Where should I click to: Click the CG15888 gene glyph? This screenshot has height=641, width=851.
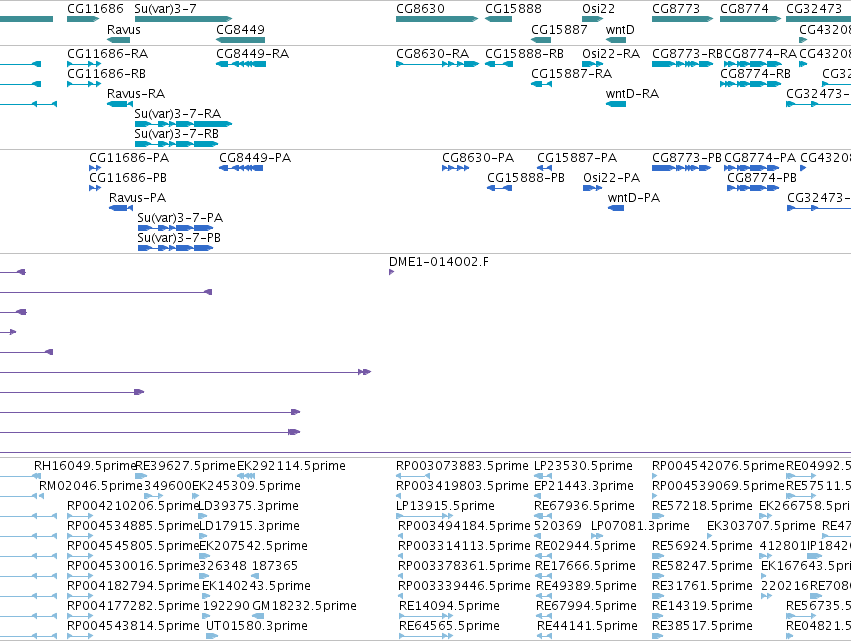pos(498,19)
